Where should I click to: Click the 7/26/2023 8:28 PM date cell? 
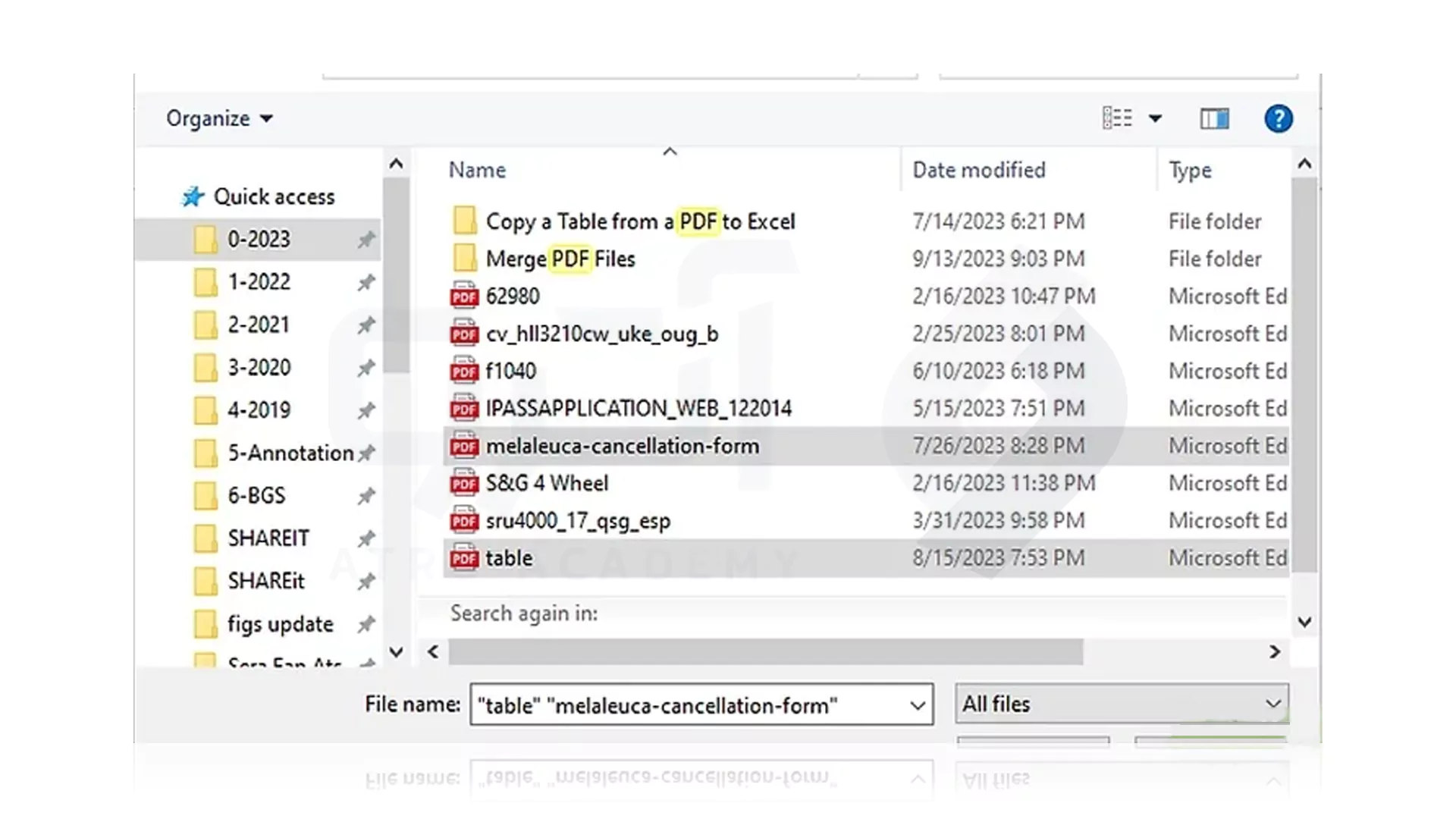(998, 446)
